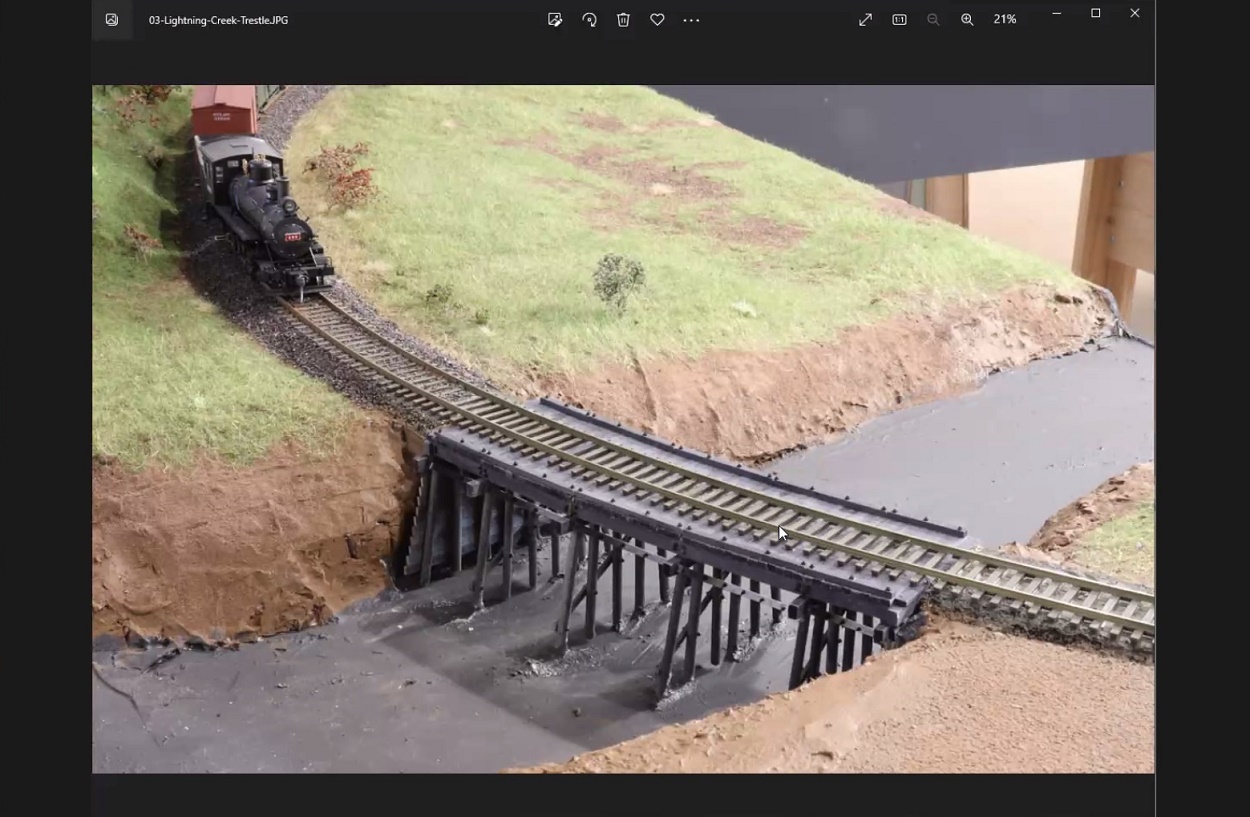The width and height of the screenshot is (1250, 817).
Task: Zoom in with the plus magnifier icon
Action: 967,20
